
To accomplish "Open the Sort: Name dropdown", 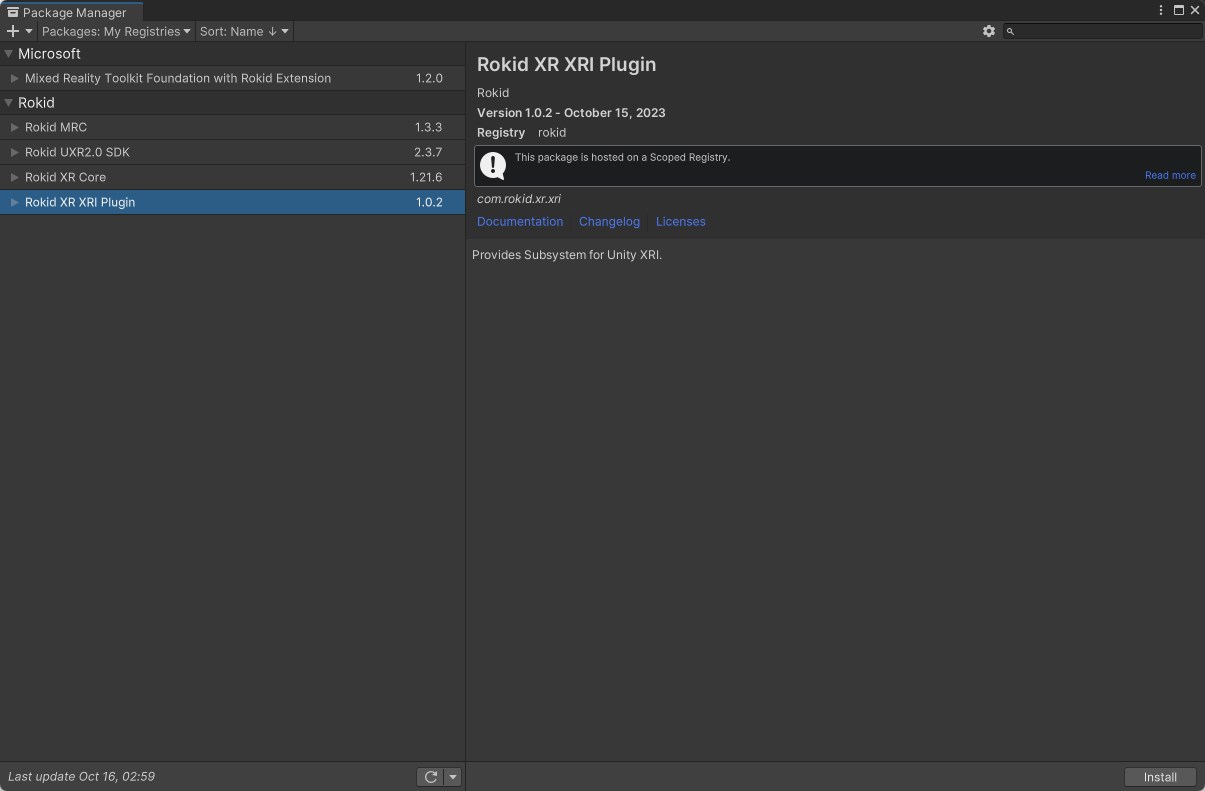I will click(x=244, y=31).
